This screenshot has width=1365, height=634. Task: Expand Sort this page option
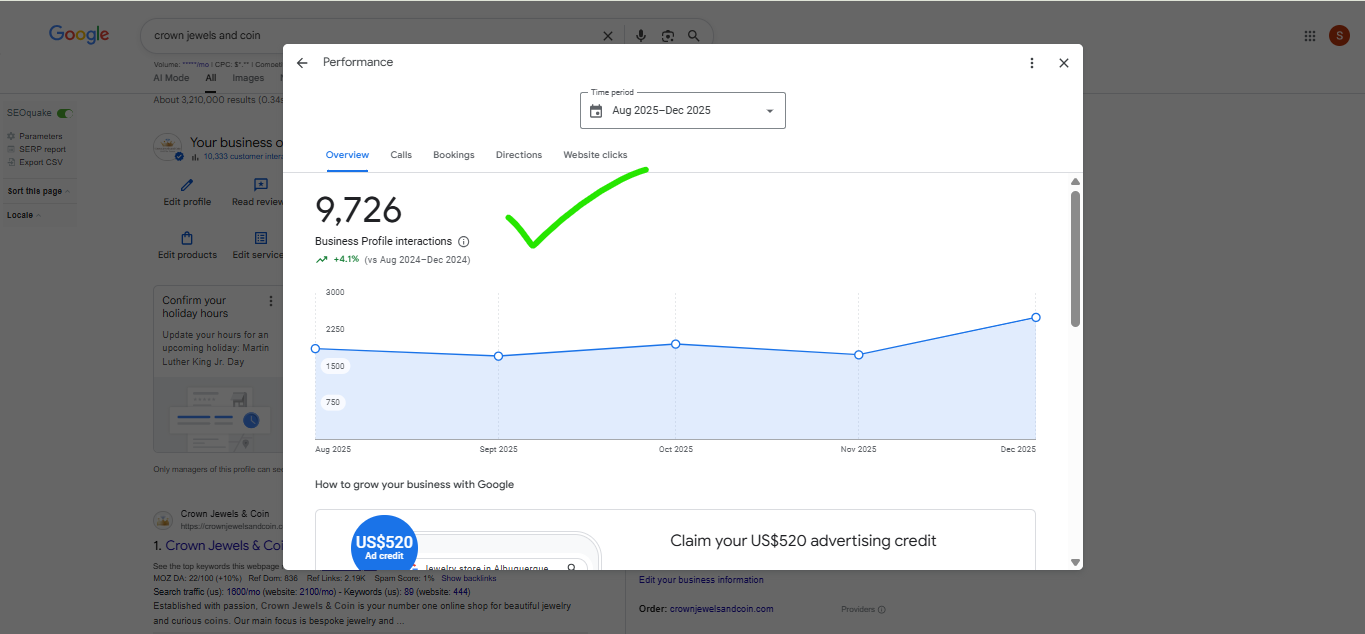(x=38, y=191)
